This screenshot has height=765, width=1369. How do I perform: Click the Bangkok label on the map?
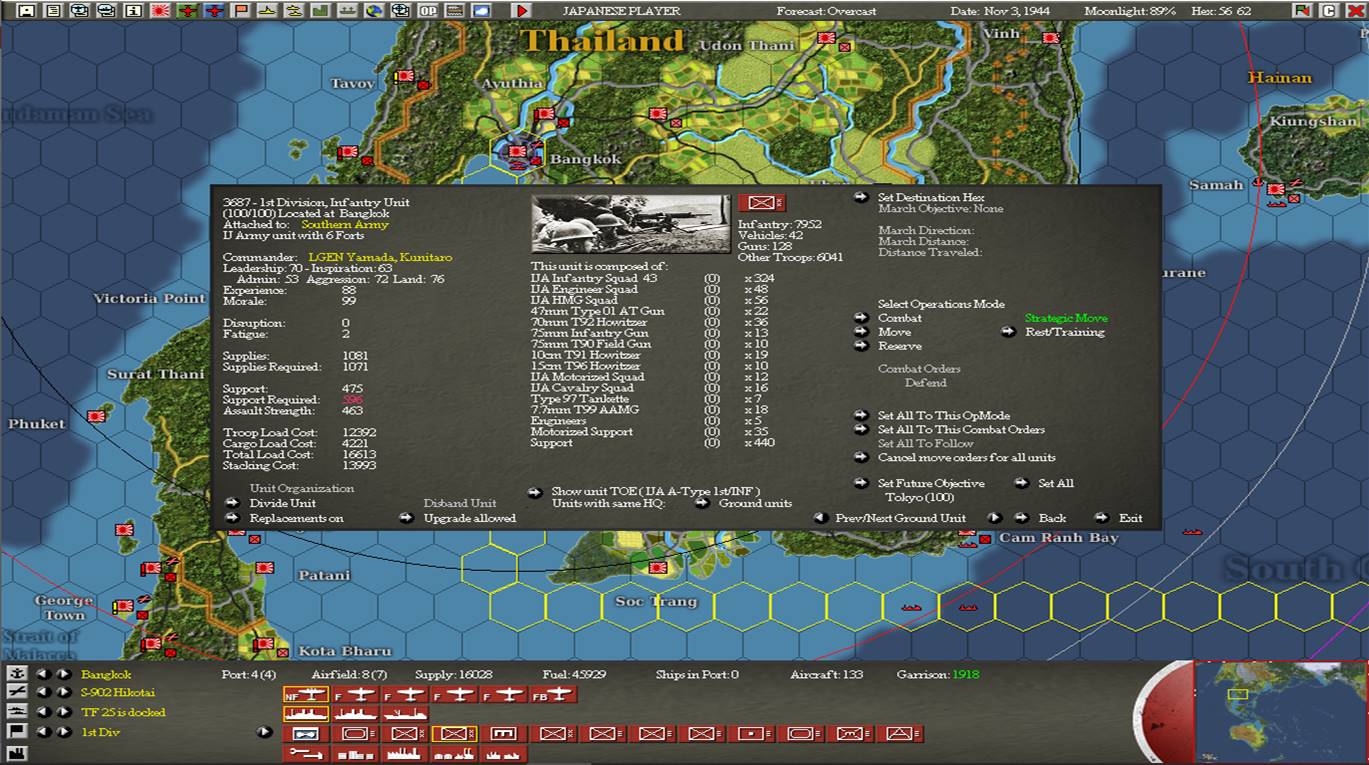pyautogui.click(x=585, y=159)
